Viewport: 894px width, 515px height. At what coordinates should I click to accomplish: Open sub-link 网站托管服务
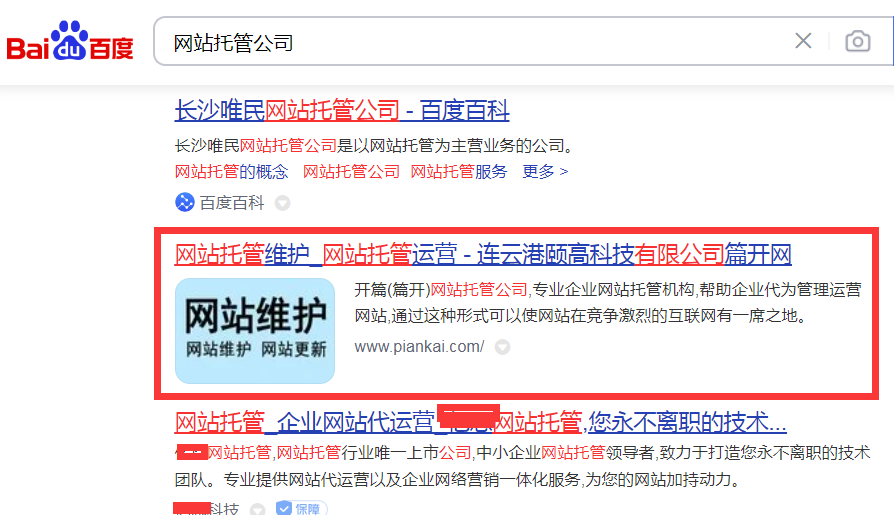(459, 171)
